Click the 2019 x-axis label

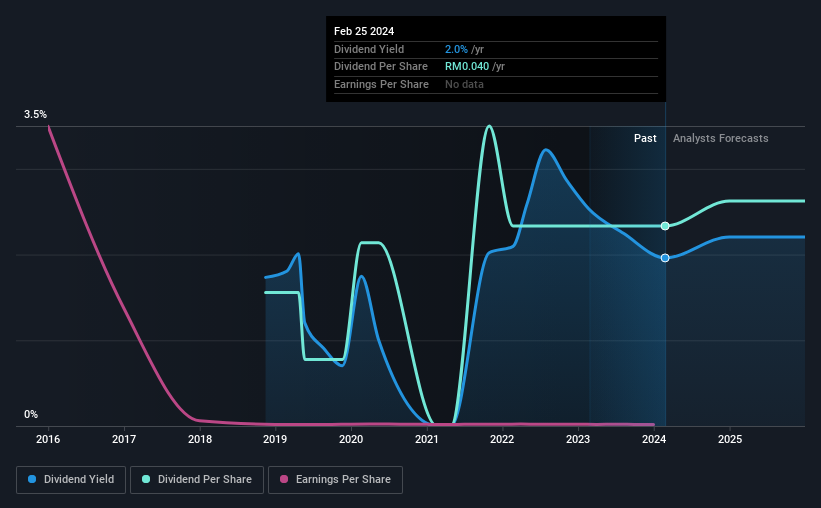point(275,439)
